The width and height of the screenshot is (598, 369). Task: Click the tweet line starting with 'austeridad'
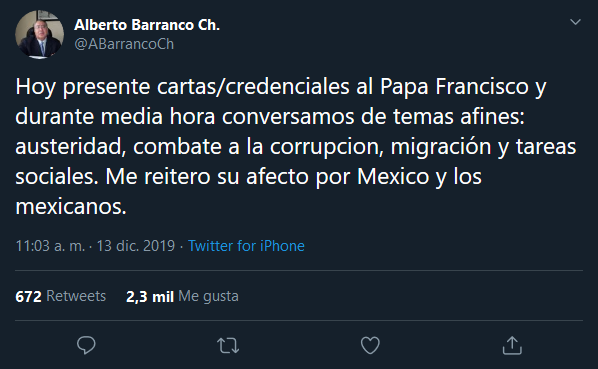point(296,147)
